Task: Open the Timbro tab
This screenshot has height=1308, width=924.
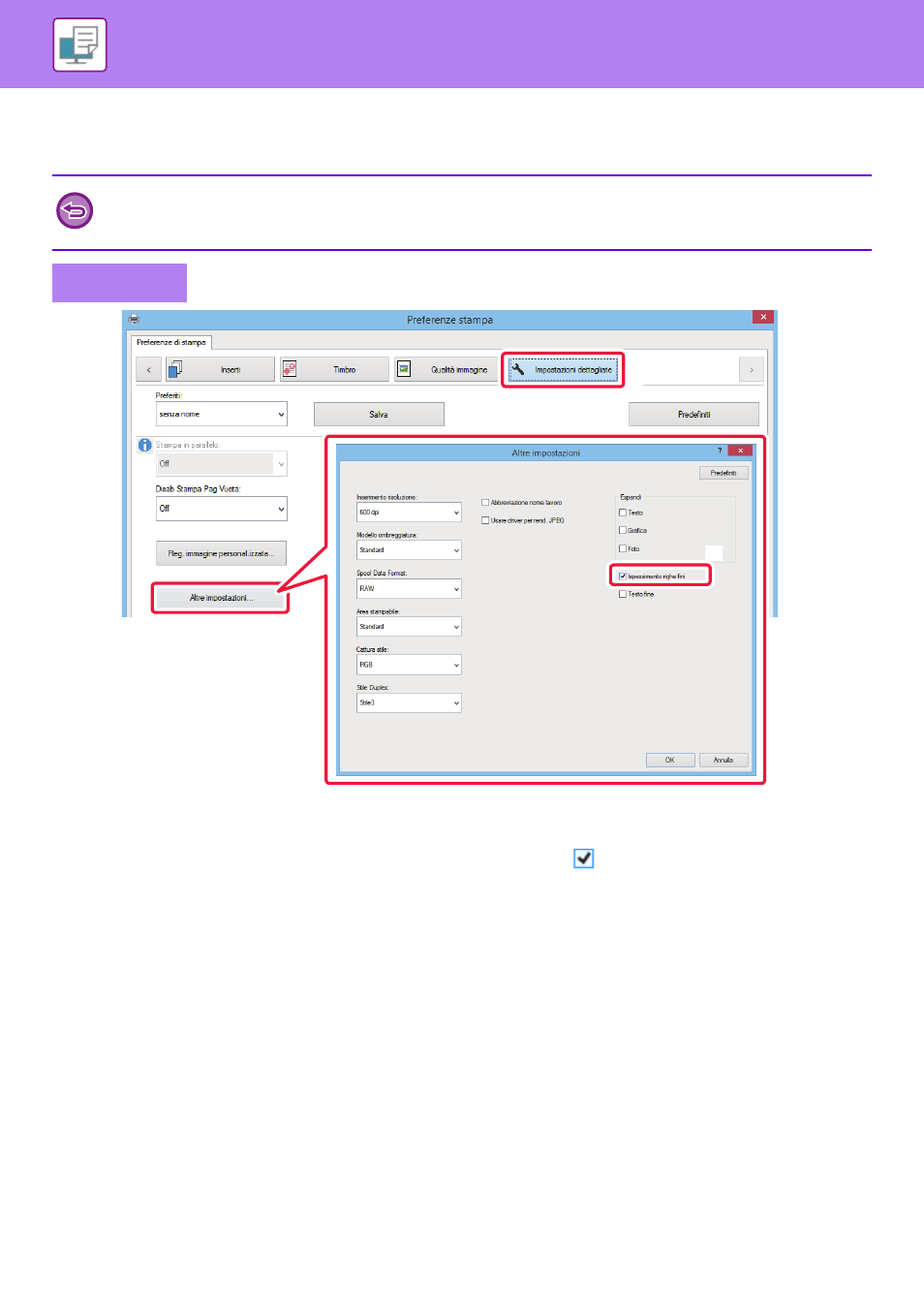Action: (334, 369)
